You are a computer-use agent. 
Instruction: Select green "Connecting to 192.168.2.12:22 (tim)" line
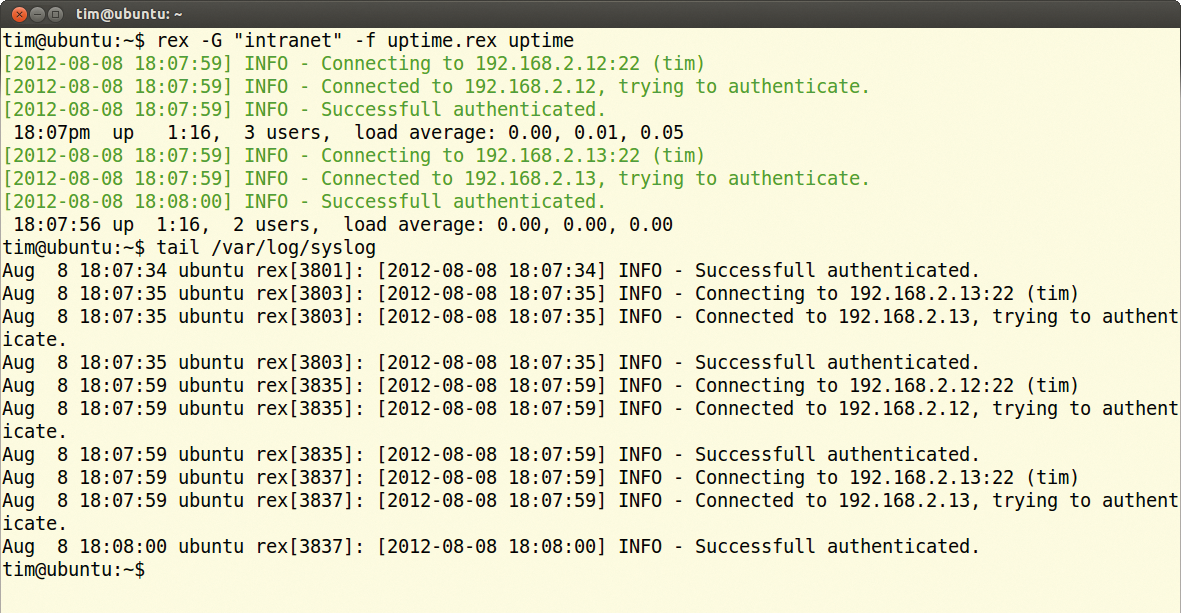click(x=354, y=64)
